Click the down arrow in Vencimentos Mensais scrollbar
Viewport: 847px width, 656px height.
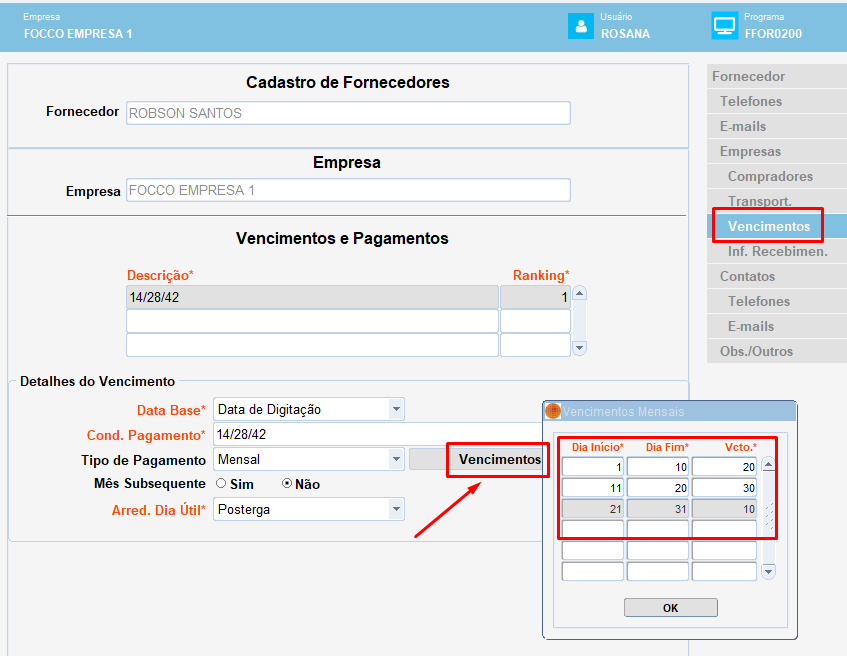tap(769, 571)
